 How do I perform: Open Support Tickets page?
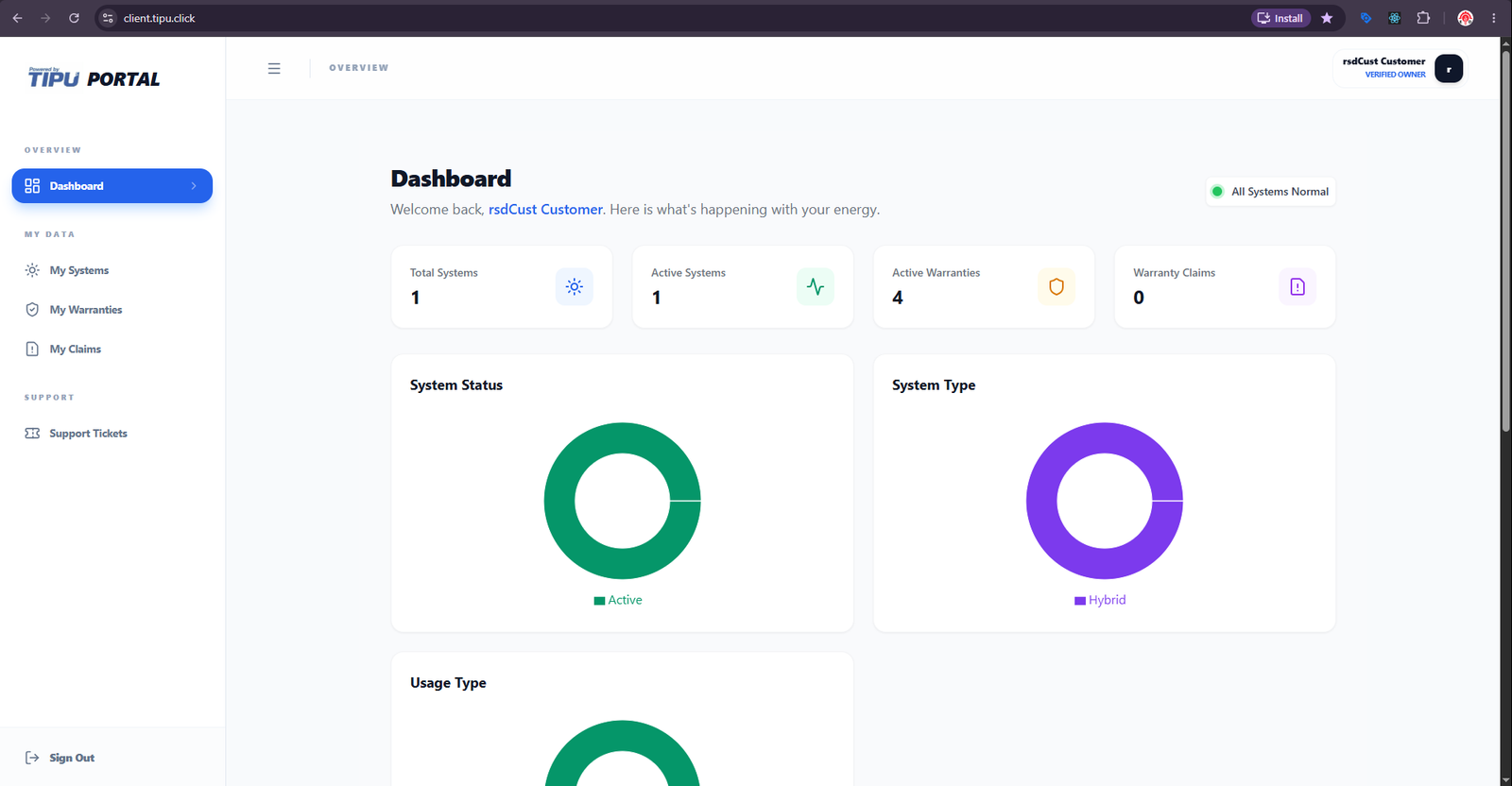pyautogui.click(x=112, y=434)
